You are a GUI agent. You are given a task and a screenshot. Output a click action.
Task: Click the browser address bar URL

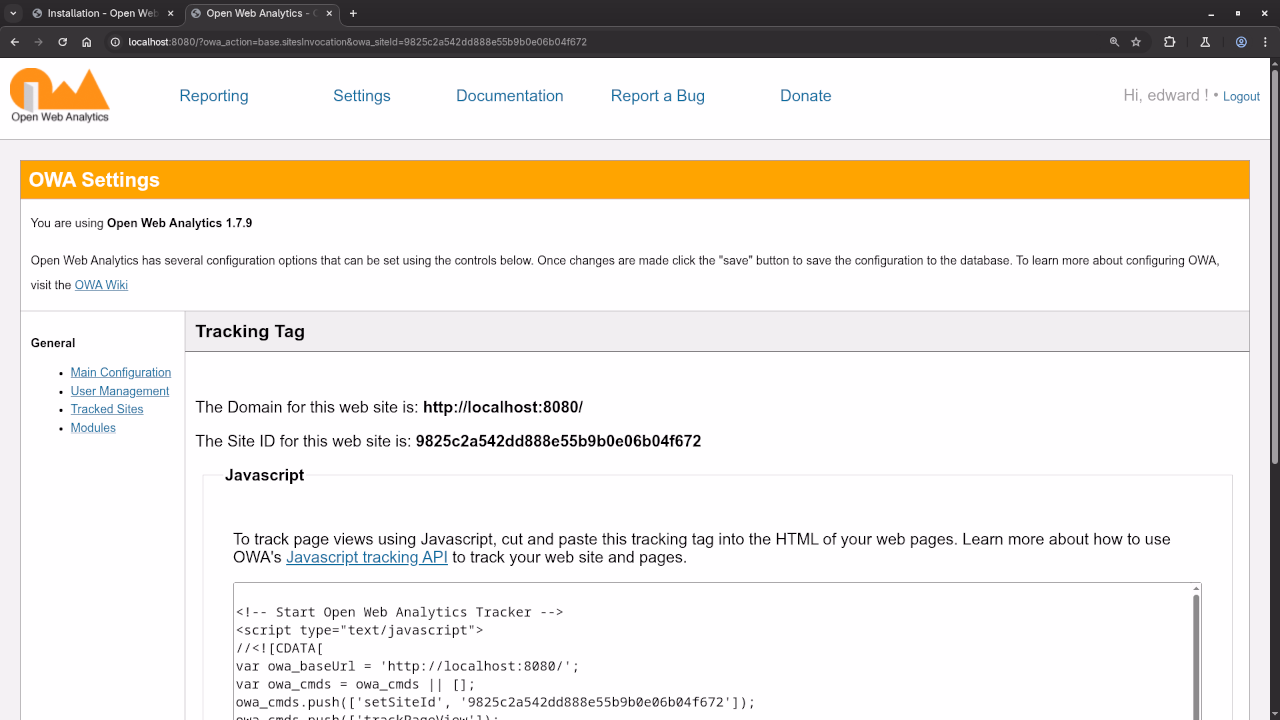[x=357, y=42]
